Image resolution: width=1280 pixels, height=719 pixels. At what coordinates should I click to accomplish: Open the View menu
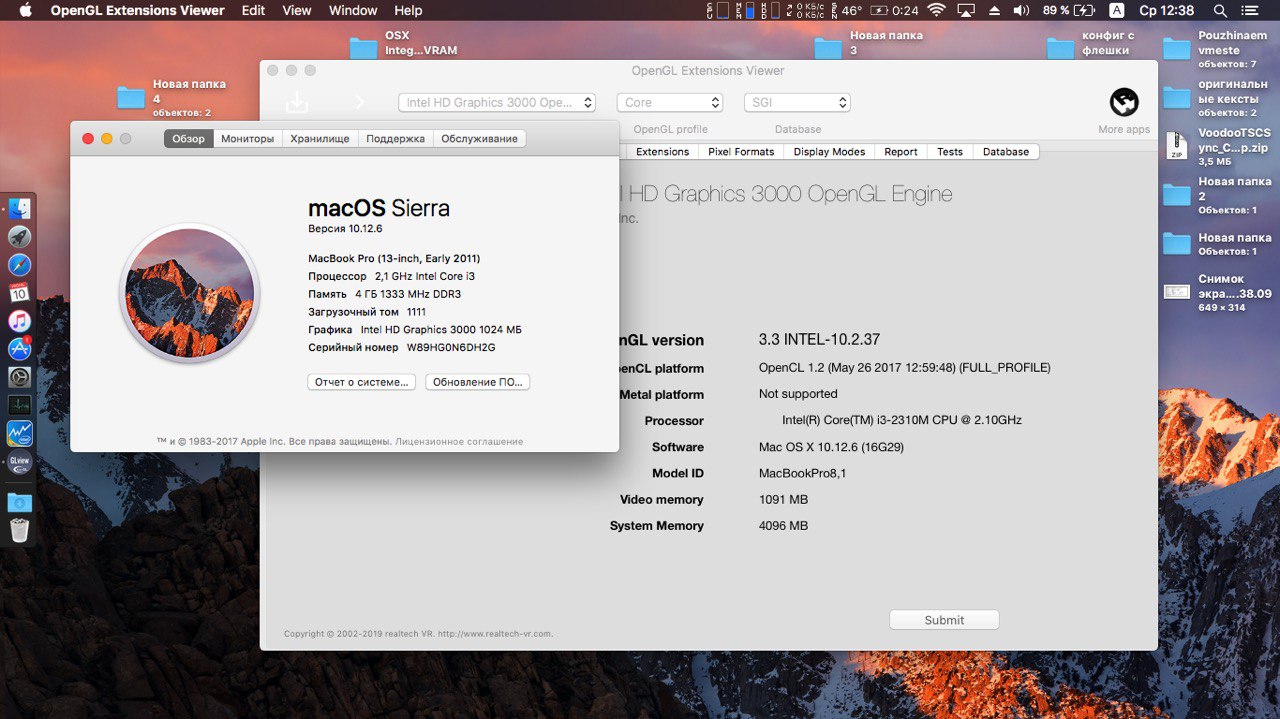297,10
